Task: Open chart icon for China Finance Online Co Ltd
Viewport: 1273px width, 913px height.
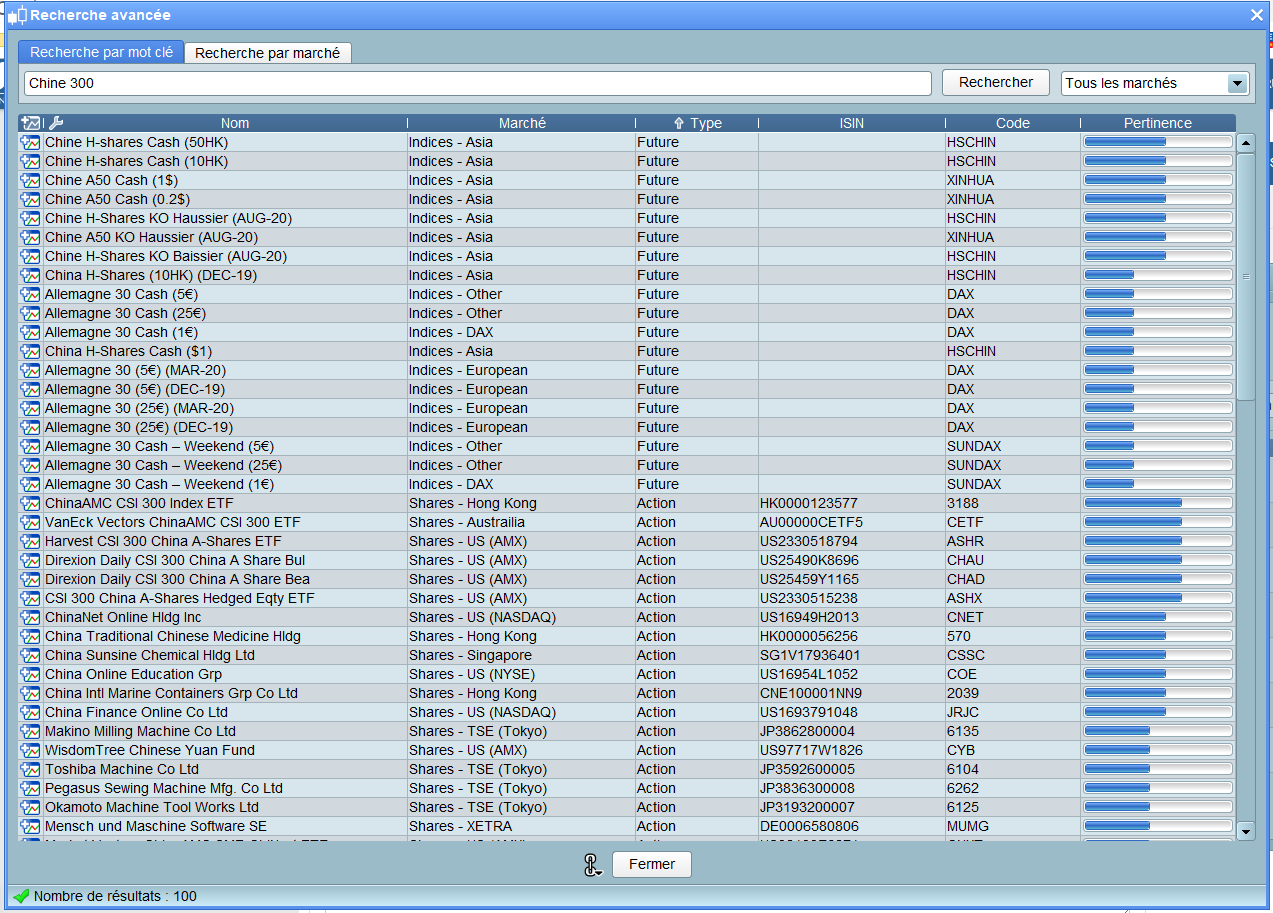Action: [30, 712]
